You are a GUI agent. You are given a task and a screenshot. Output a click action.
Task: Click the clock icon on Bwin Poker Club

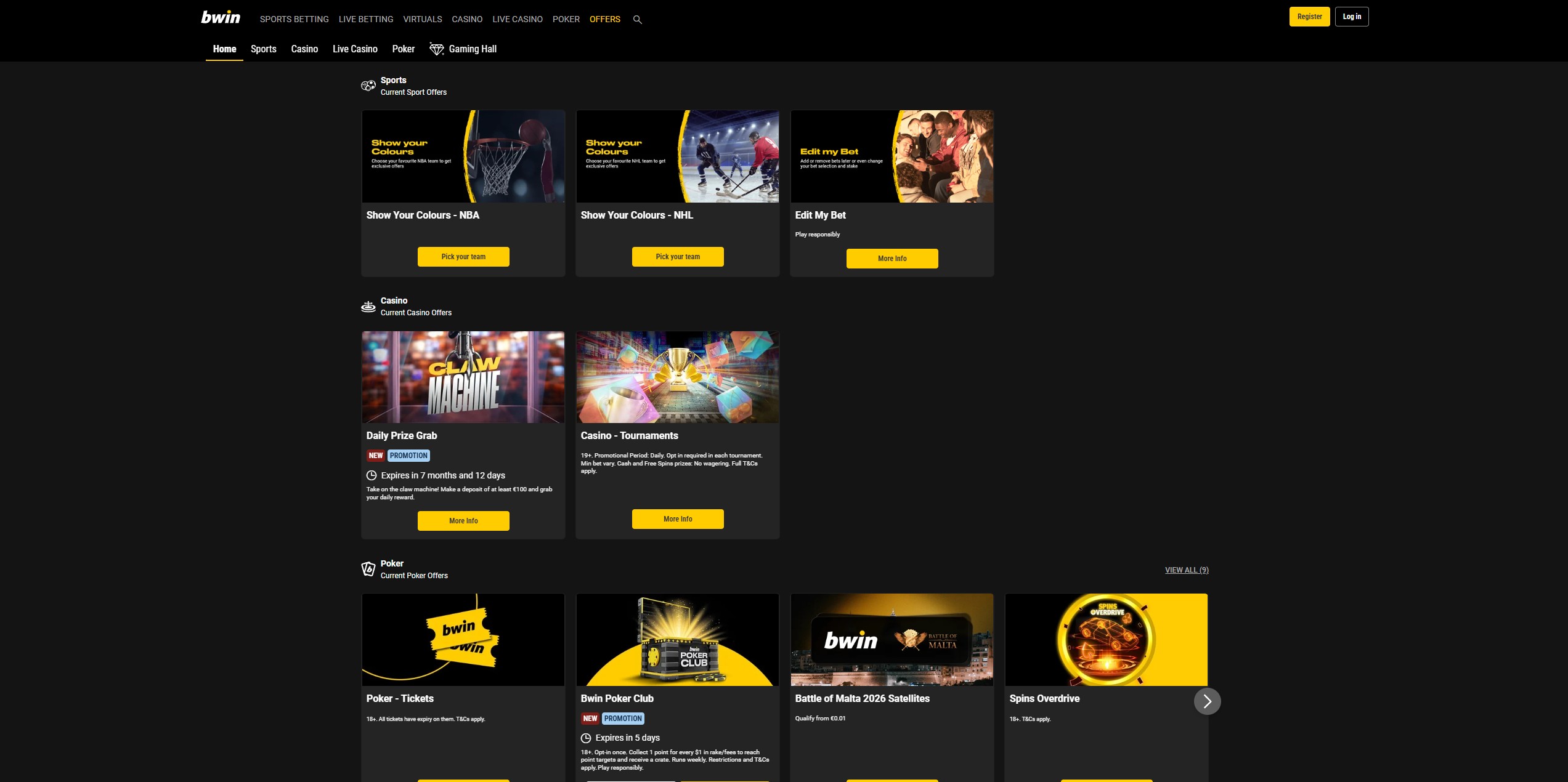(x=586, y=738)
